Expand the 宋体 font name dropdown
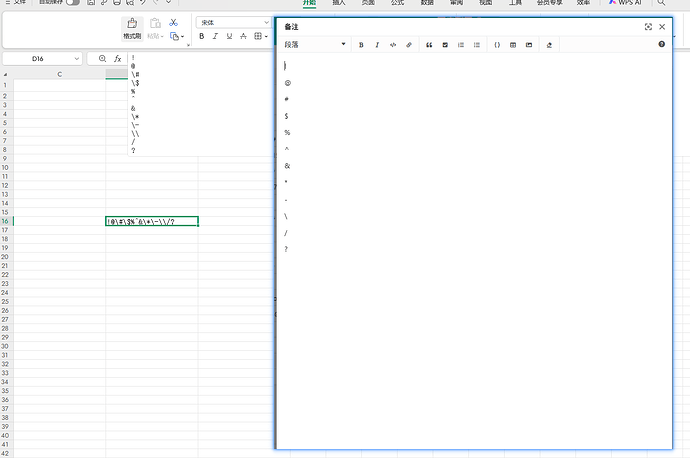The image size is (690, 458). pyautogui.click(x=267, y=22)
